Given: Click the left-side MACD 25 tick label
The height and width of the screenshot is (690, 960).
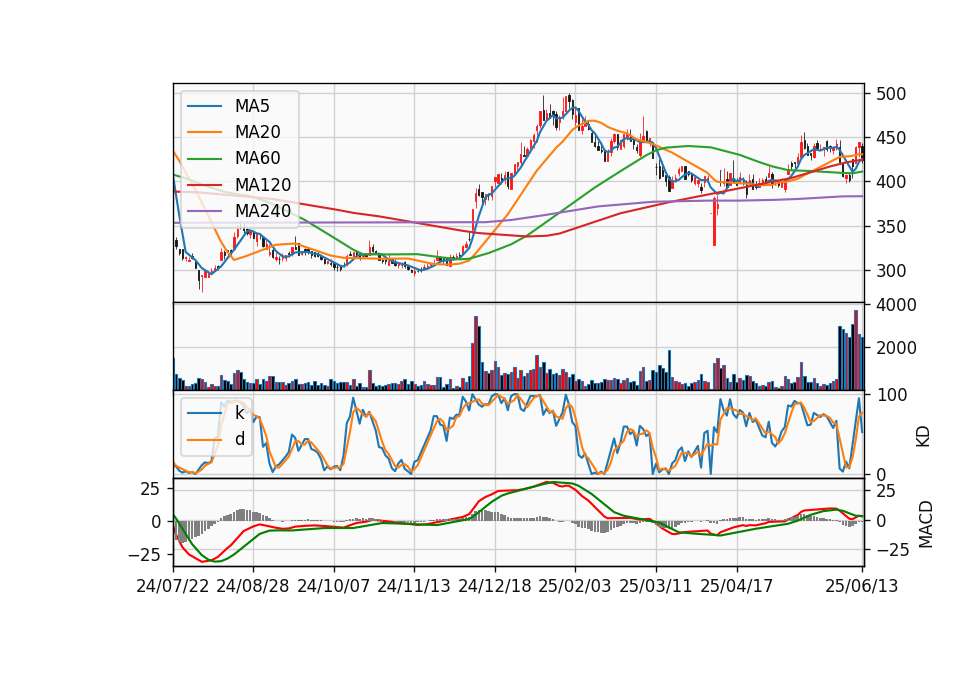Looking at the screenshot, I should pos(150,489).
